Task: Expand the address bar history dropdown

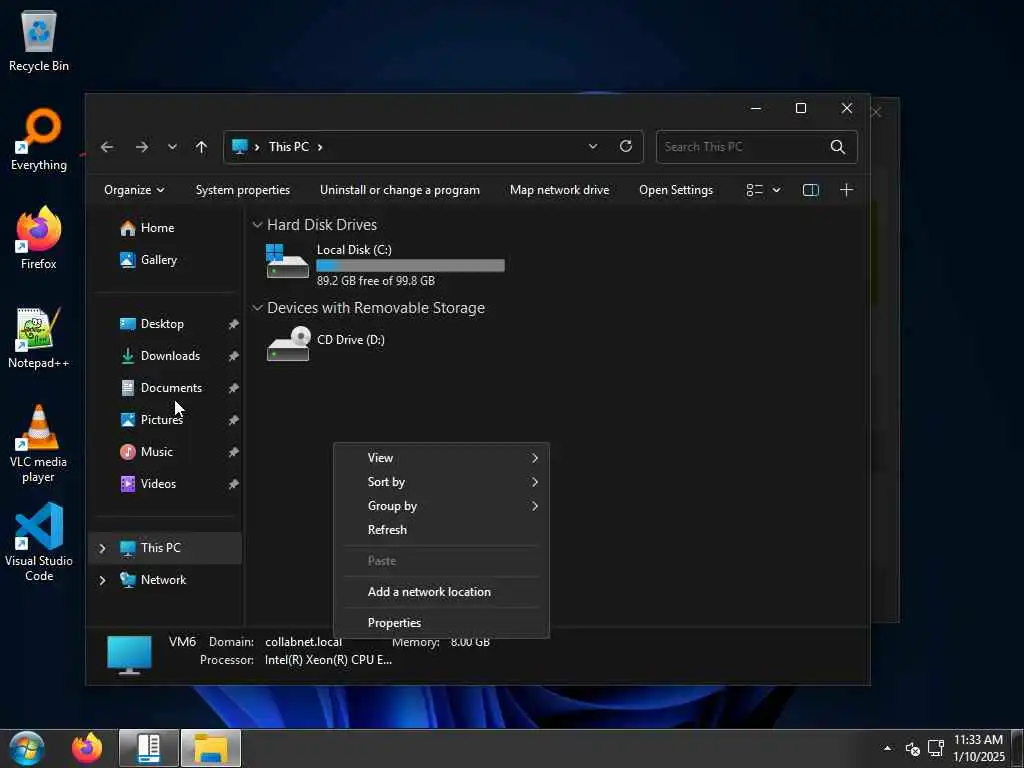Action: 592,146
